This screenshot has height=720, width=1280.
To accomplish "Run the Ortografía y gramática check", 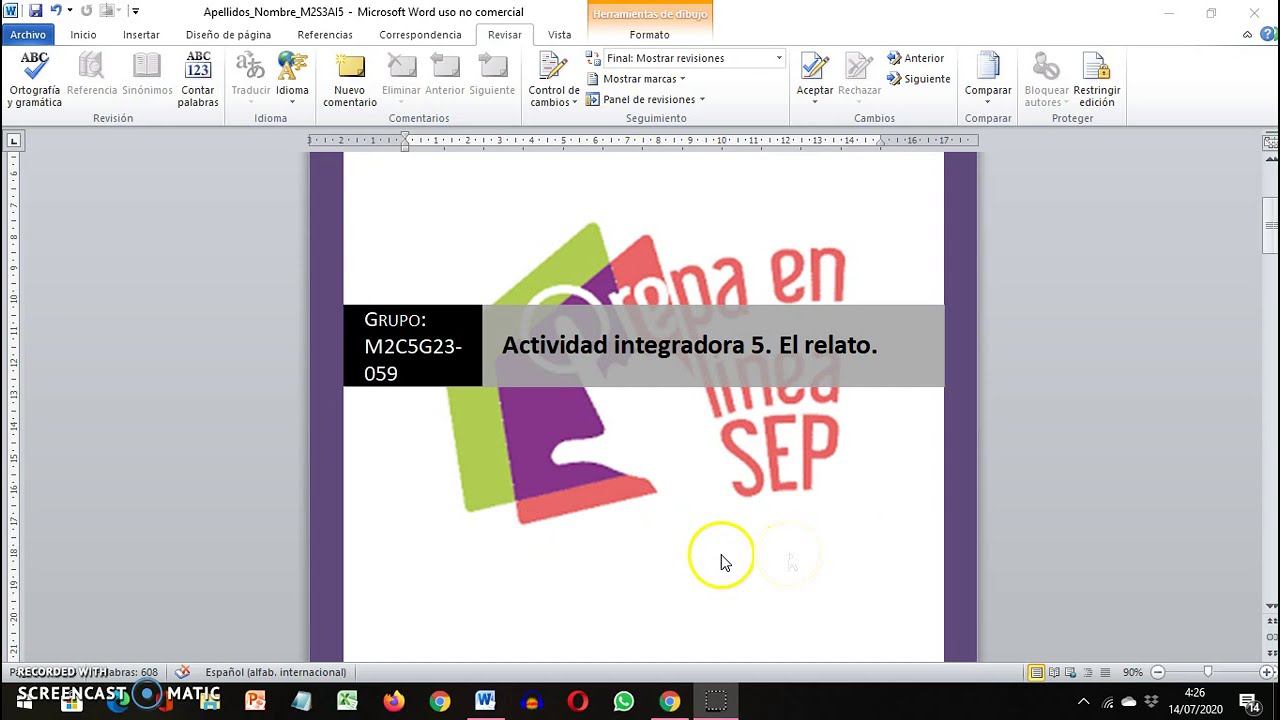I will pyautogui.click(x=35, y=80).
